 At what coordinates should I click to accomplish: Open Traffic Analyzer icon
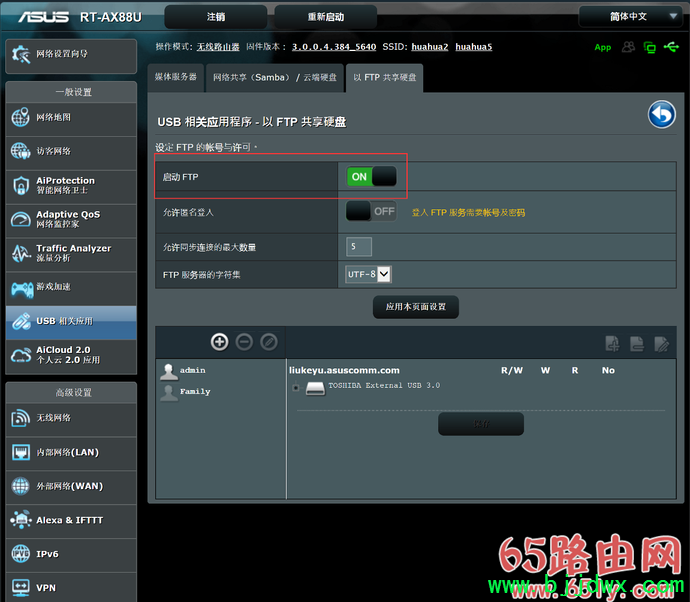coord(21,253)
